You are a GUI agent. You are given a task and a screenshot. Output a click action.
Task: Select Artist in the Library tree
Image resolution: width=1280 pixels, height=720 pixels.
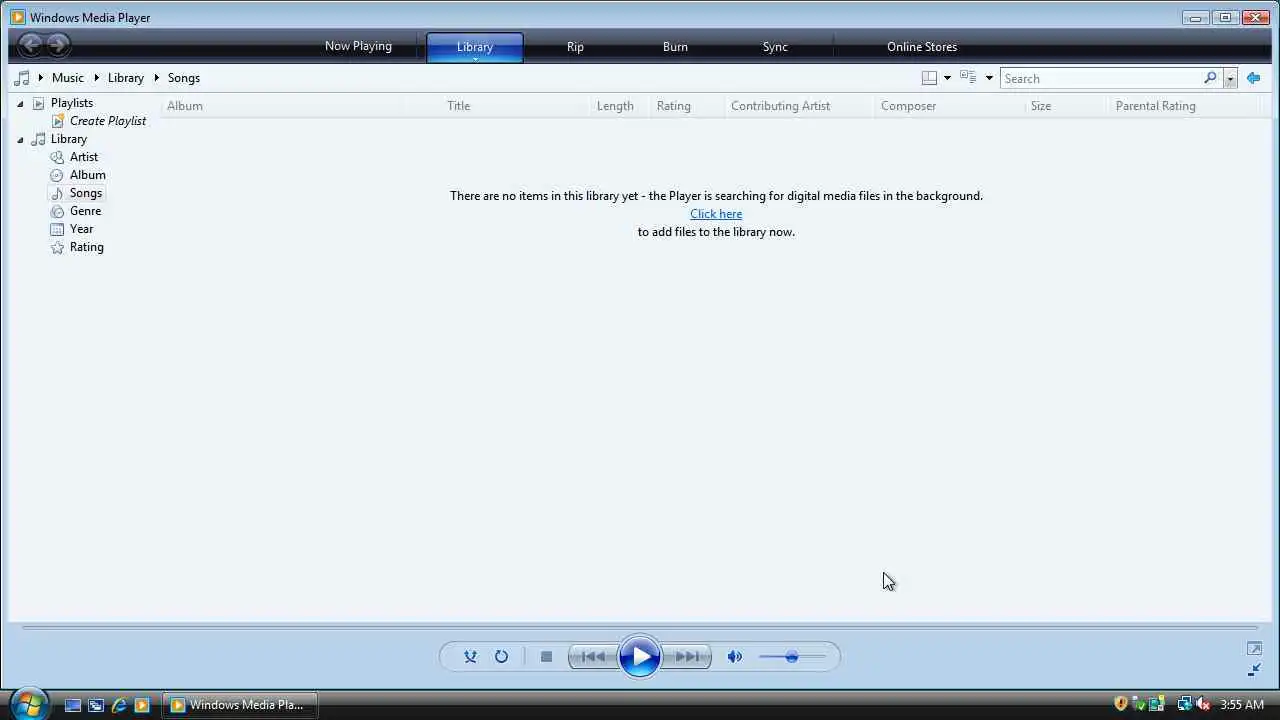pos(84,157)
